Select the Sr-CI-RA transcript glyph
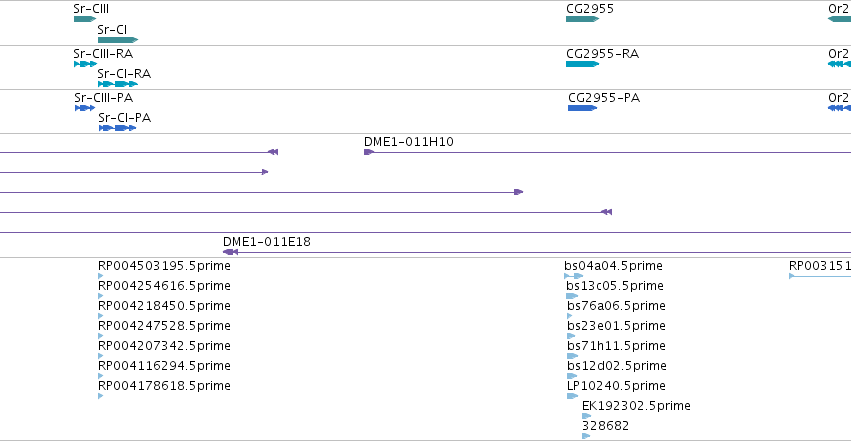The width and height of the screenshot is (851, 441). (118, 84)
